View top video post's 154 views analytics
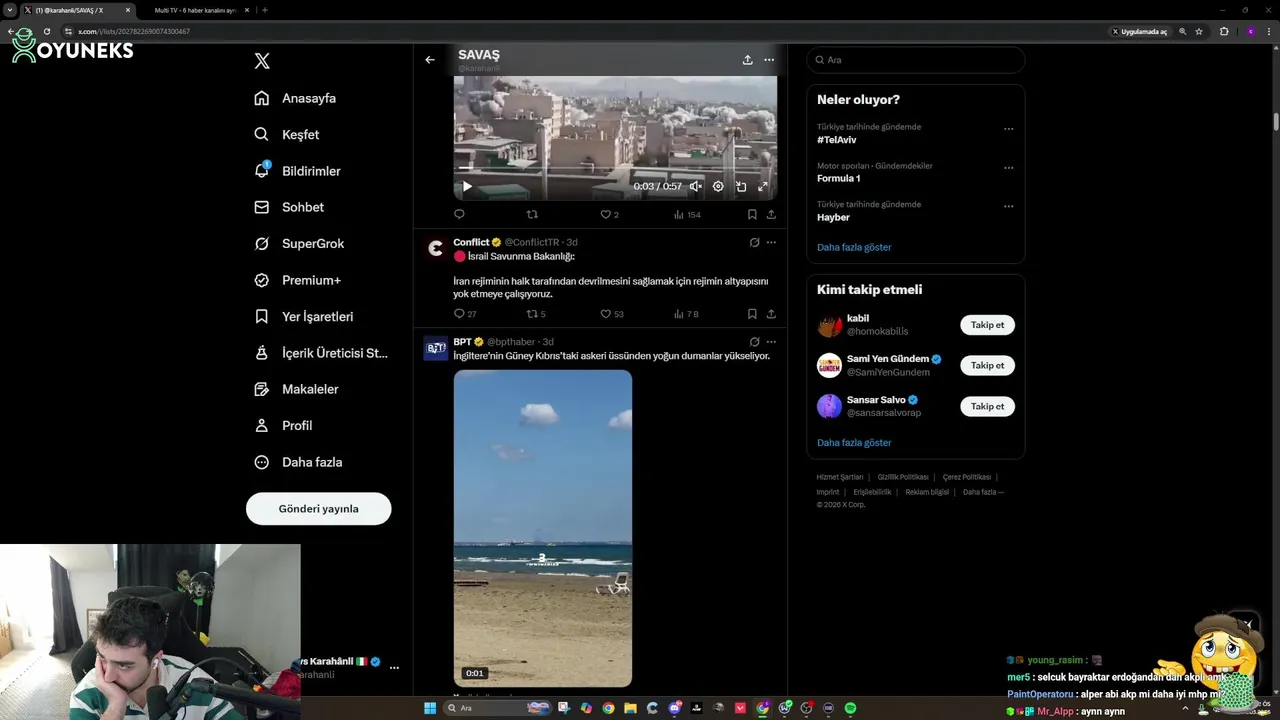This screenshot has height=720, width=1280. 687,214
